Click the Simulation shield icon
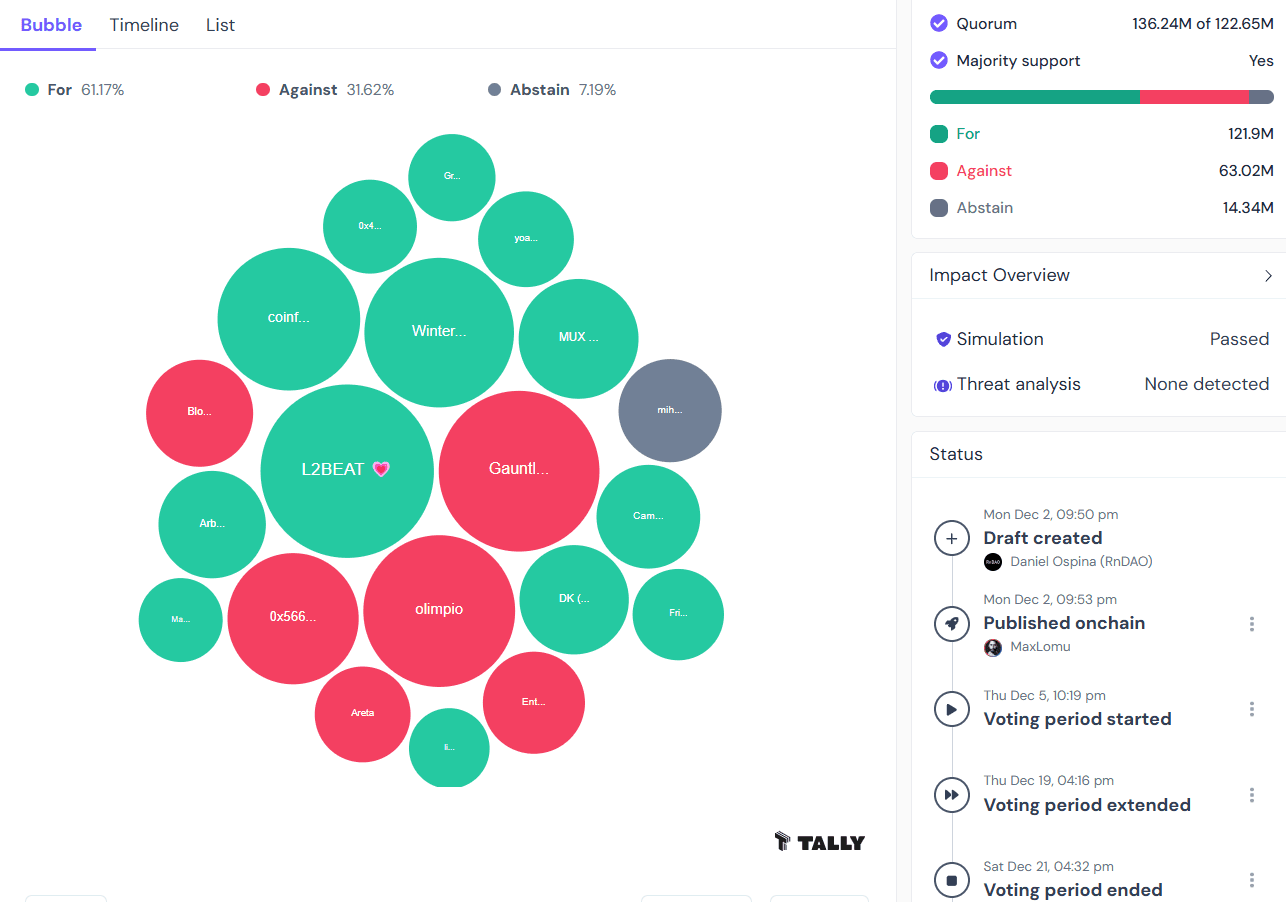 943,340
